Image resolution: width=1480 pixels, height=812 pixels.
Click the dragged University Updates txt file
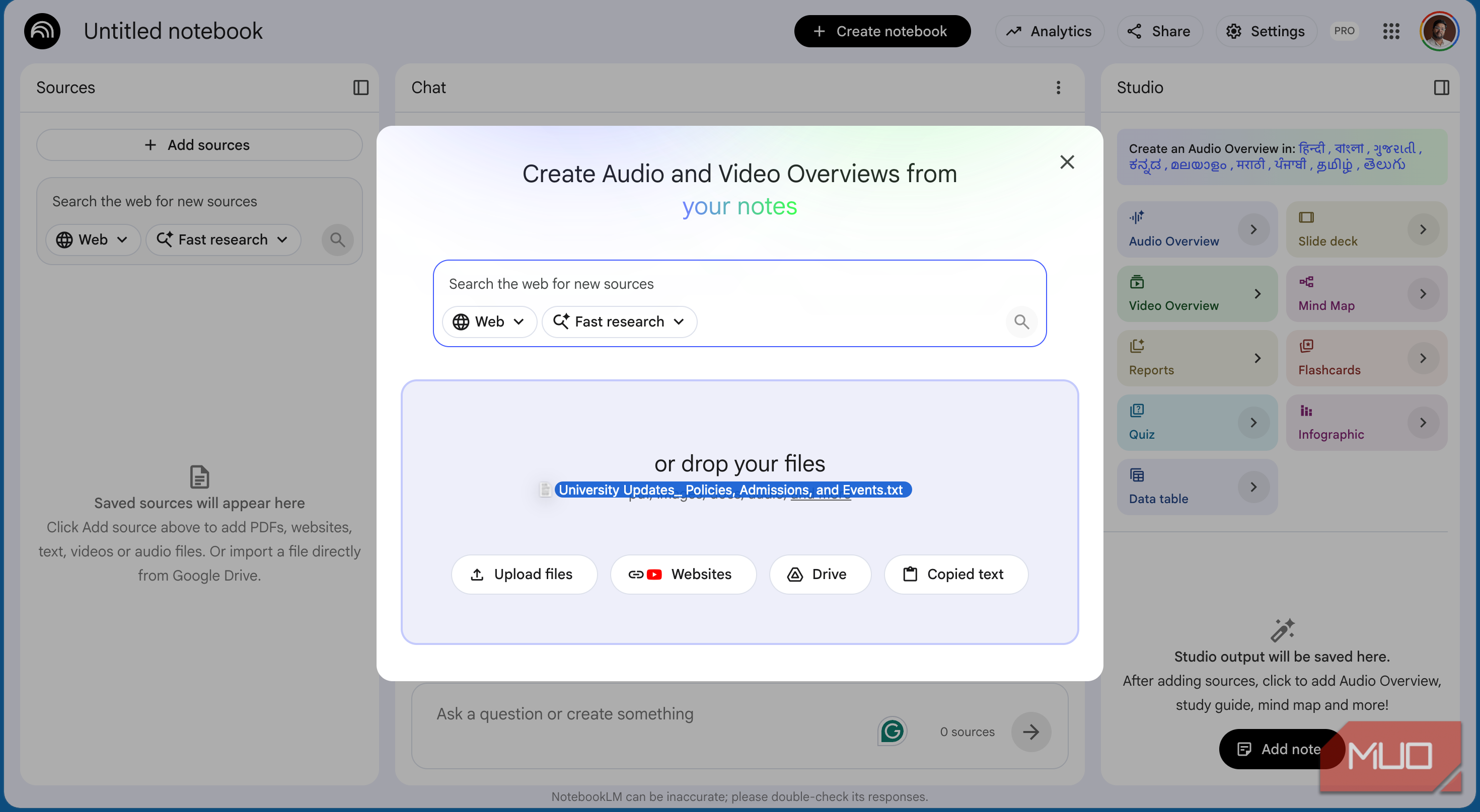[x=725, y=490]
